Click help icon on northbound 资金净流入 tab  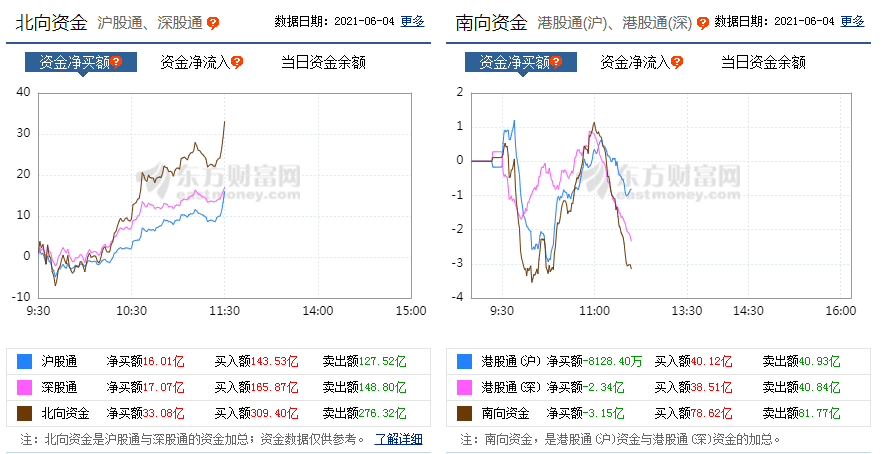pos(237,62)
